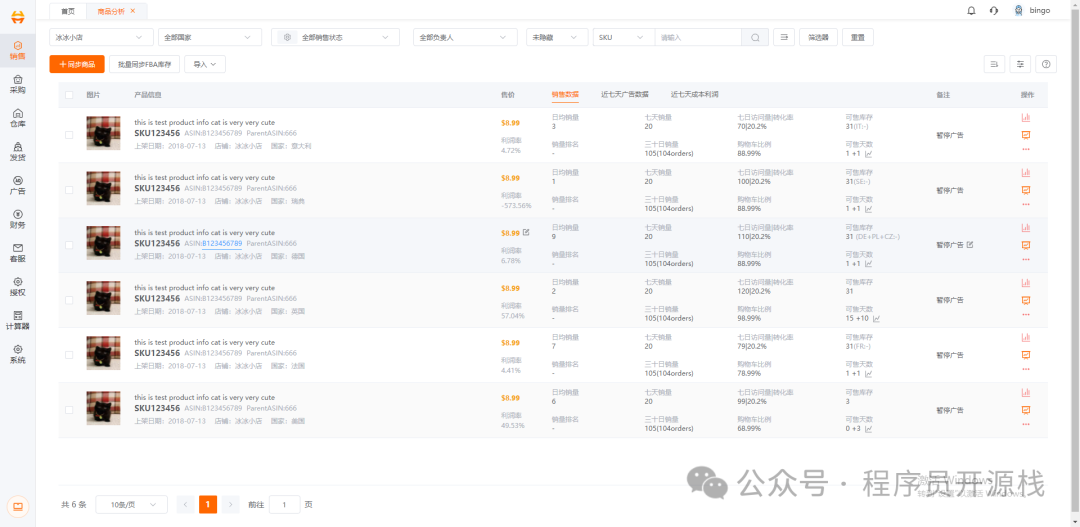Image resolution: width=1080 pixels, height=527 pixels.
Task: Click the 前往 page number input
Action: click(284, 504)
